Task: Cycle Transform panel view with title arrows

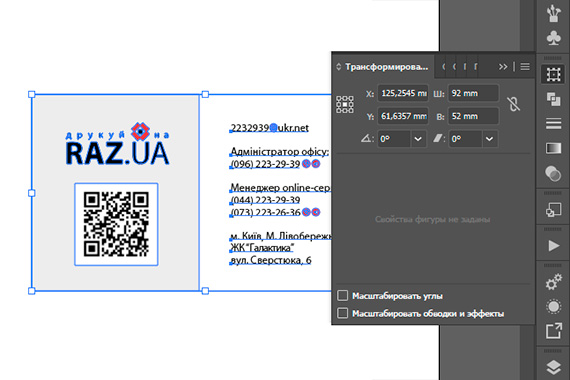Action: tap(338, 67)
